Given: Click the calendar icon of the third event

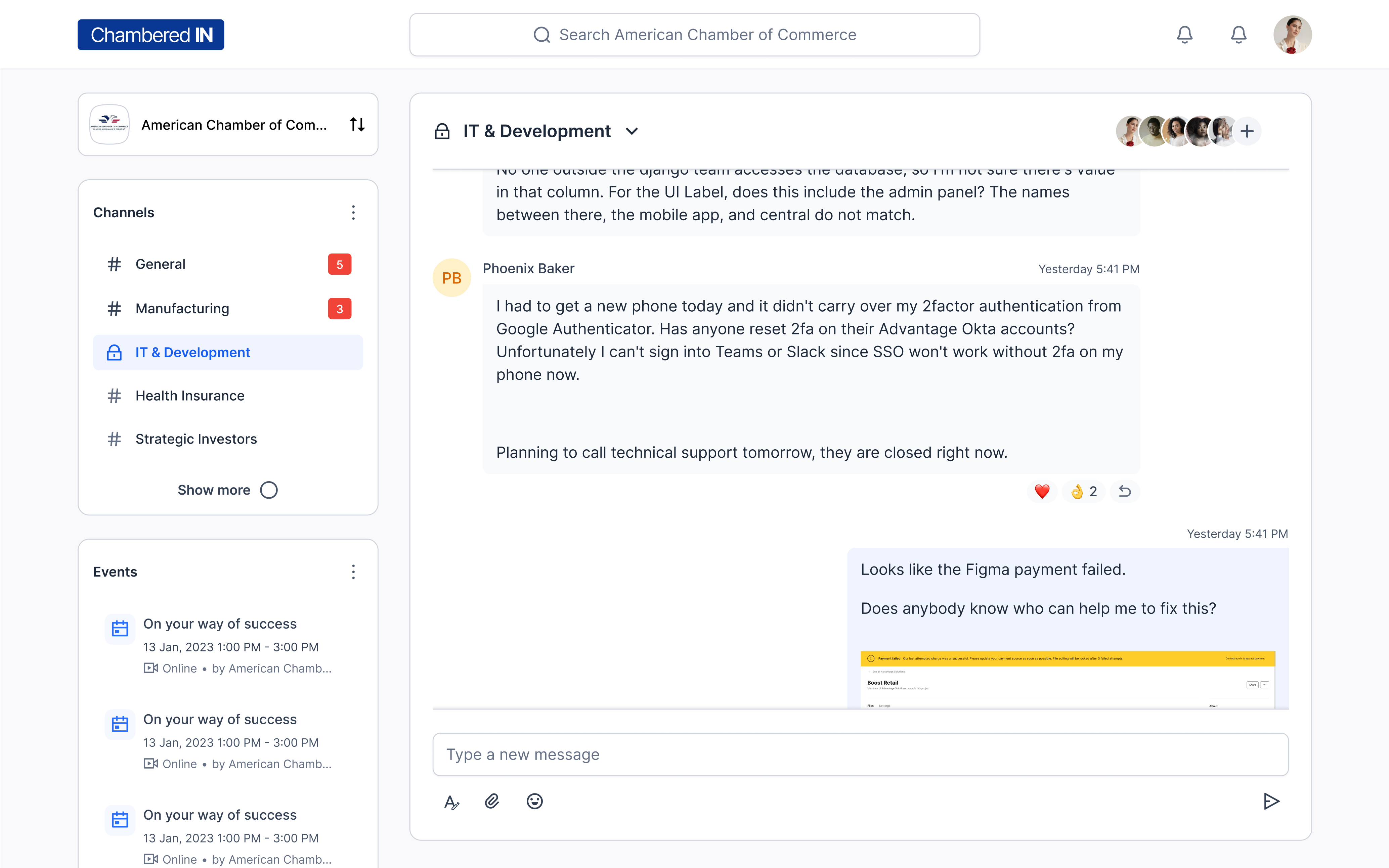Looking at the screenshot, I should tap(120, 820).
